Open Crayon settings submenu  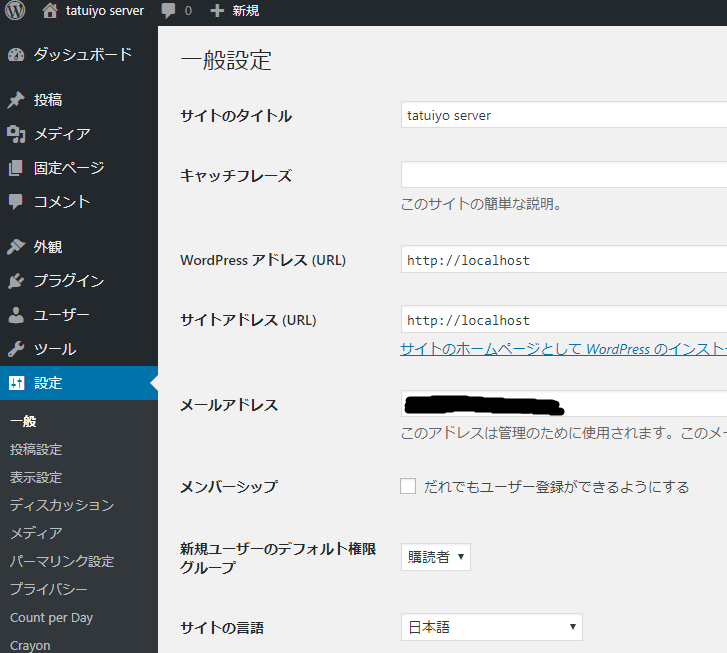(x=30, y=646)
